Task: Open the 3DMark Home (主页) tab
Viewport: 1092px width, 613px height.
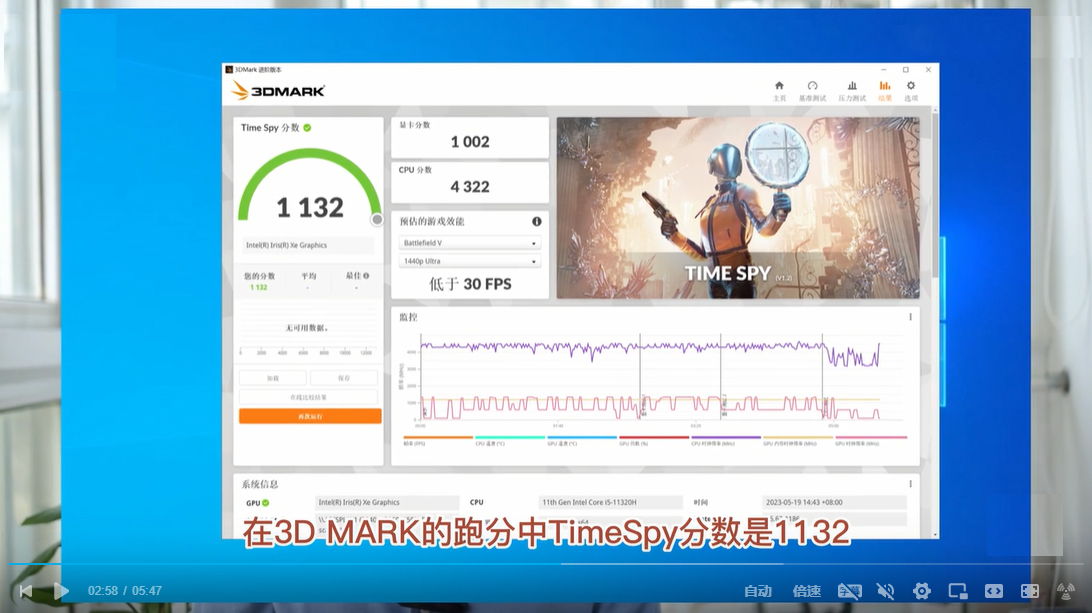Action: pyautogui.click(x=779, y=91)
